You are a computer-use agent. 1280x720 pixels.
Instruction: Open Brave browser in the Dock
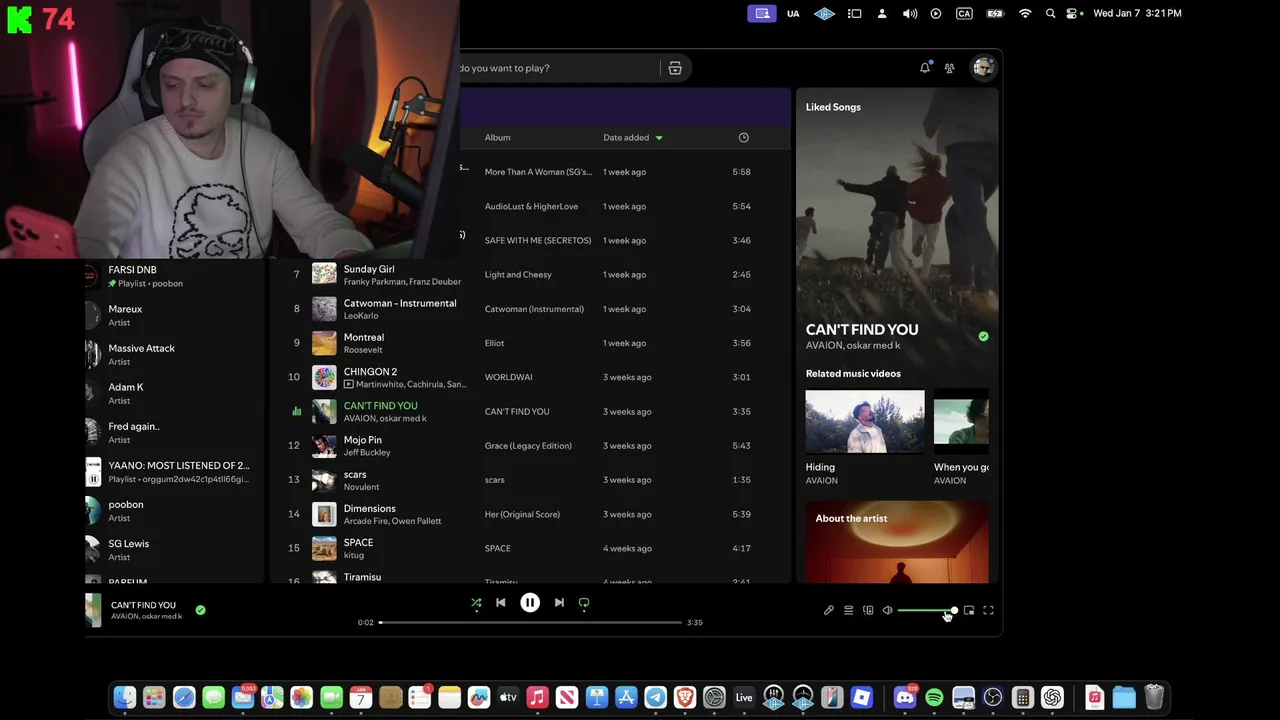pos(685,697)
